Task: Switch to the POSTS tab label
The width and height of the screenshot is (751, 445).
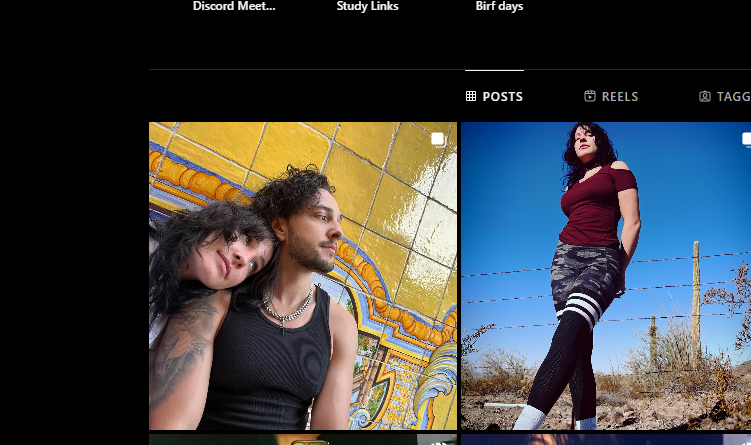Action: coord(502,97)
